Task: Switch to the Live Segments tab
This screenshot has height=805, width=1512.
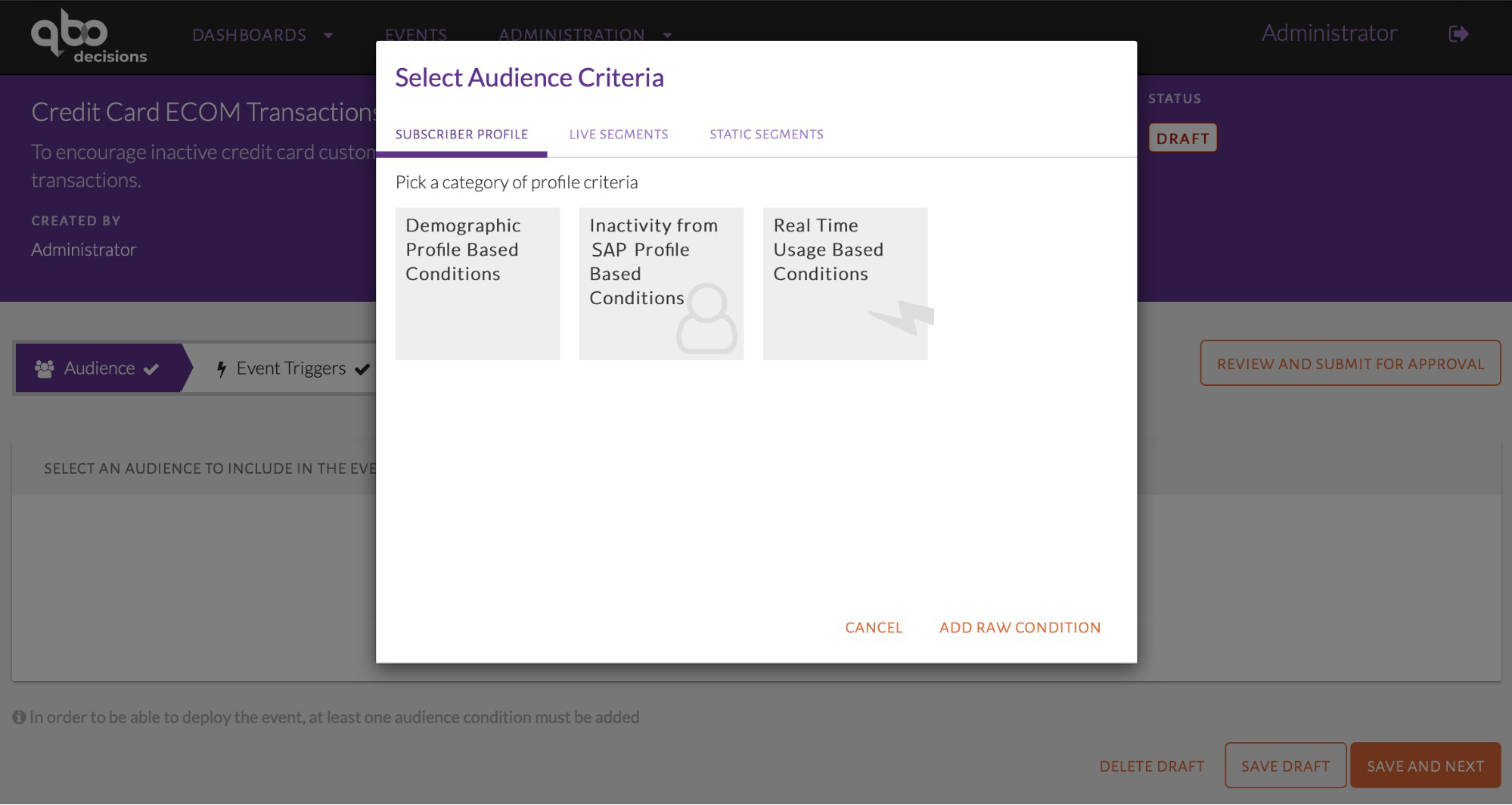Action: pos(619,135)
